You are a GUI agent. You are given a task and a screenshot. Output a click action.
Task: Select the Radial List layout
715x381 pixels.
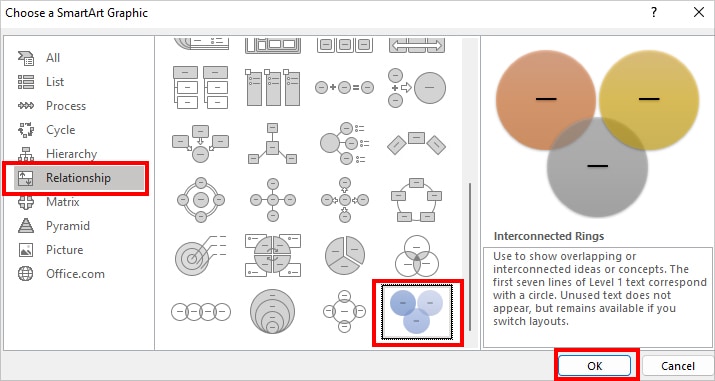pos(345,144)
